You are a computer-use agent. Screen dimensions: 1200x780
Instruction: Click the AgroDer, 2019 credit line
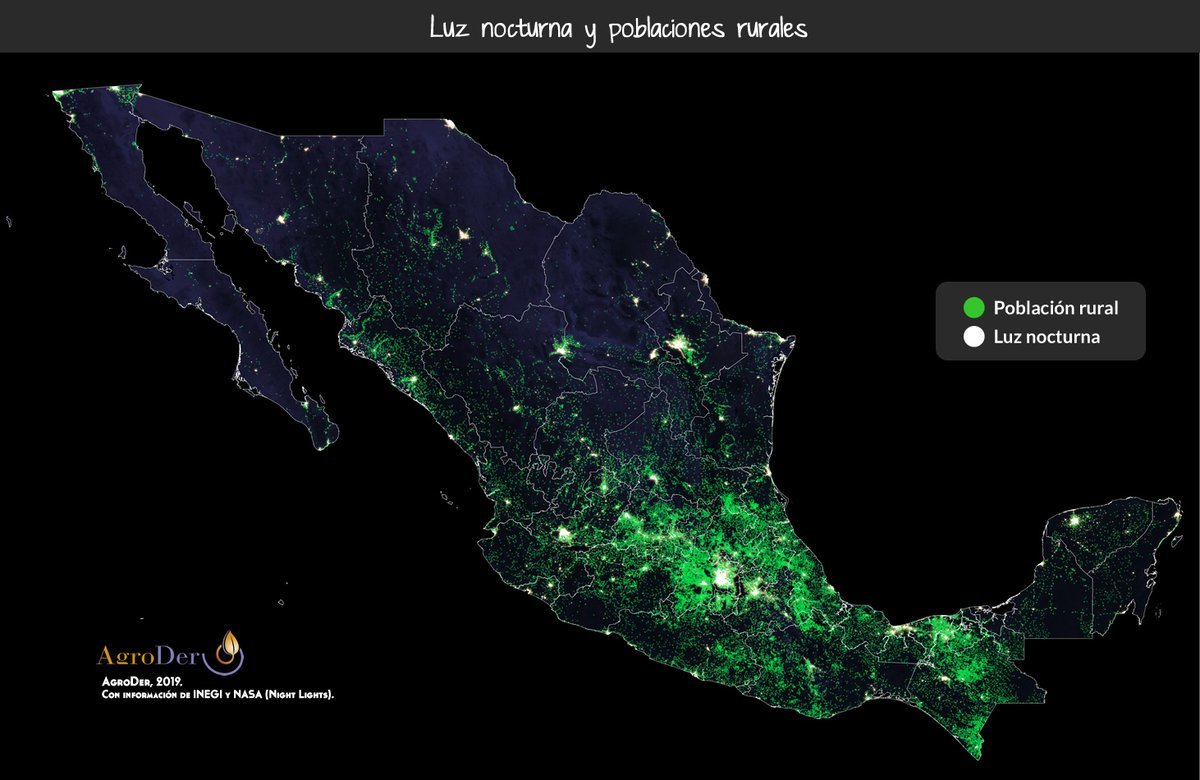(x=149, y=680)
